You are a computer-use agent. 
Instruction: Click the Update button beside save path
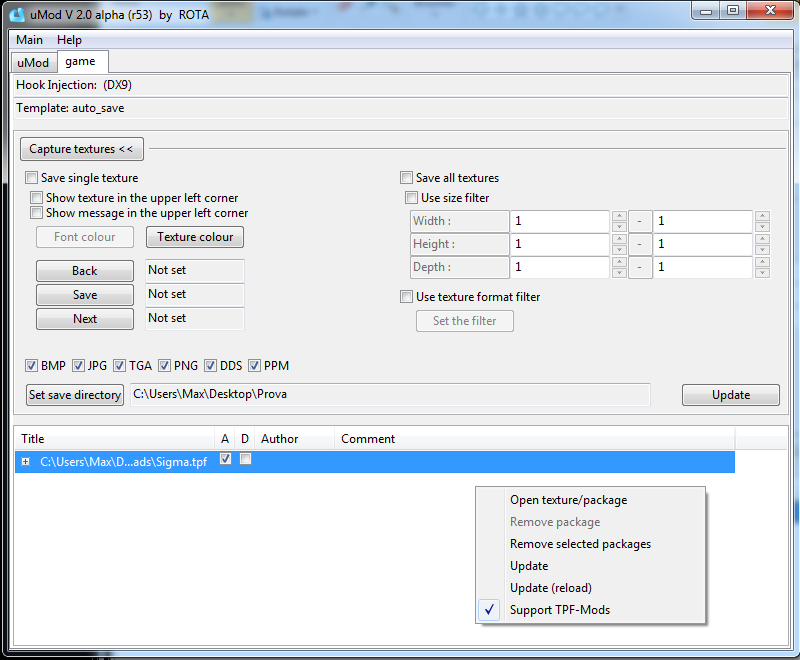(x=730, y=395)
